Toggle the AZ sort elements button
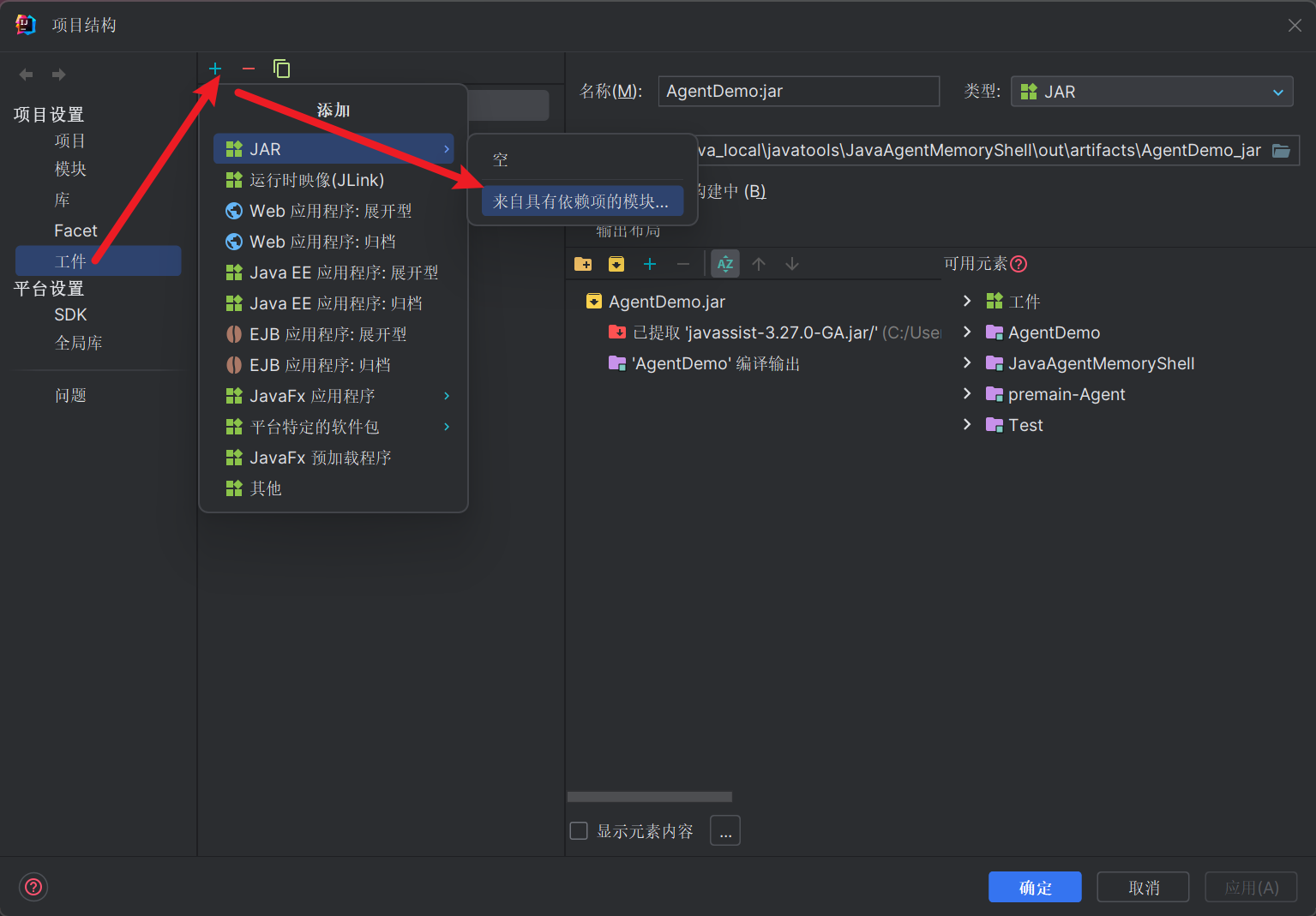The width and height of the screenshot is (1316, 916). 725,264
